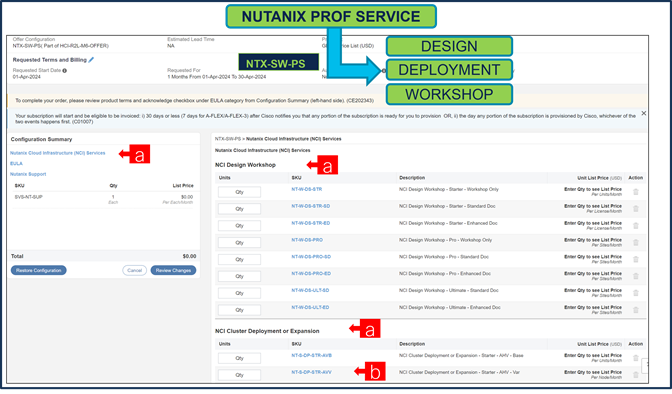Open SKU link NT-S-DP-STR-AVB
The height and width of the screenshot is (394, 672).
coord(312,355)
